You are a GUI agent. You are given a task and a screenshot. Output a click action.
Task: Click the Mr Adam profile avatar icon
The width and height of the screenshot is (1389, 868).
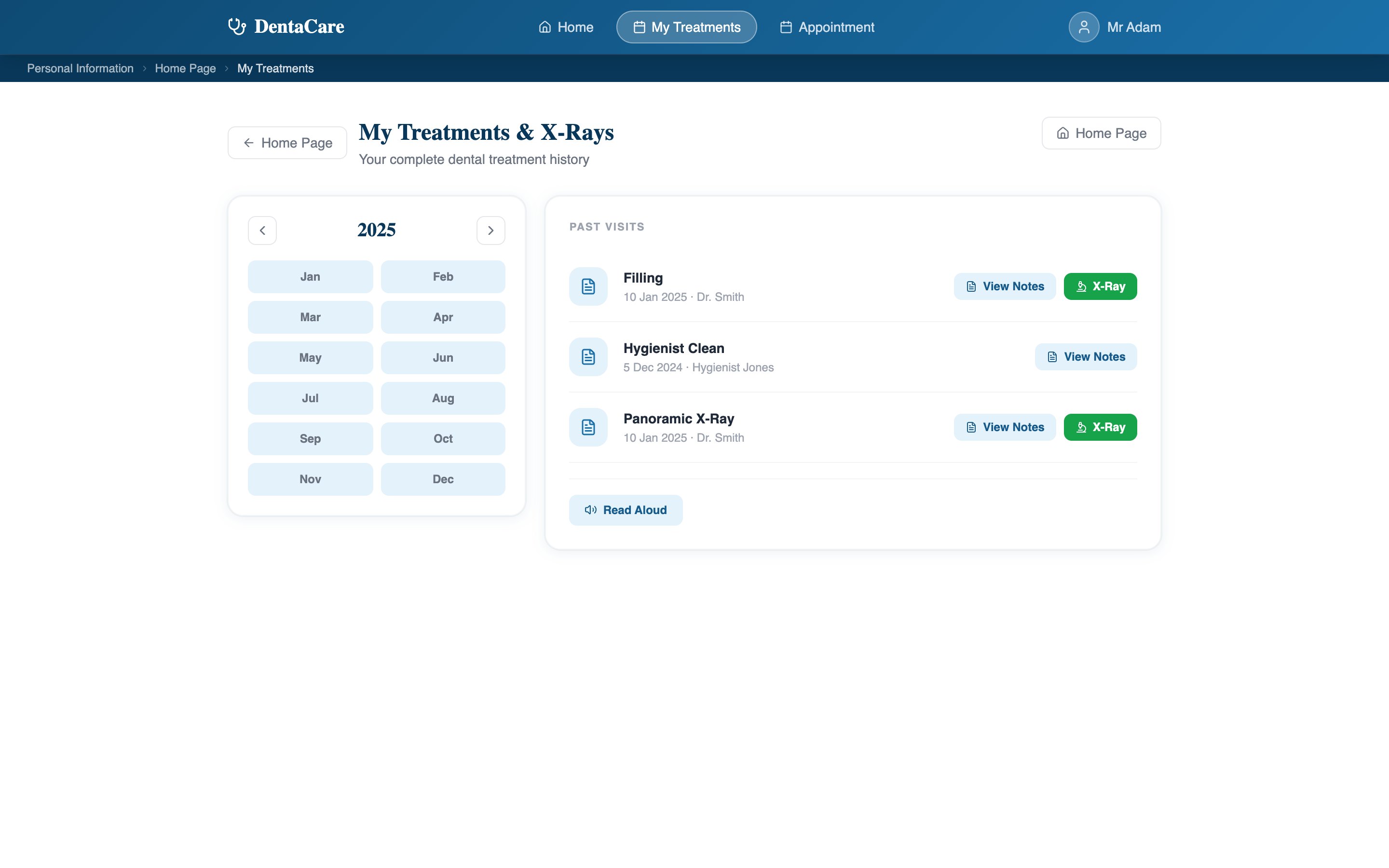pos(1084,27)
